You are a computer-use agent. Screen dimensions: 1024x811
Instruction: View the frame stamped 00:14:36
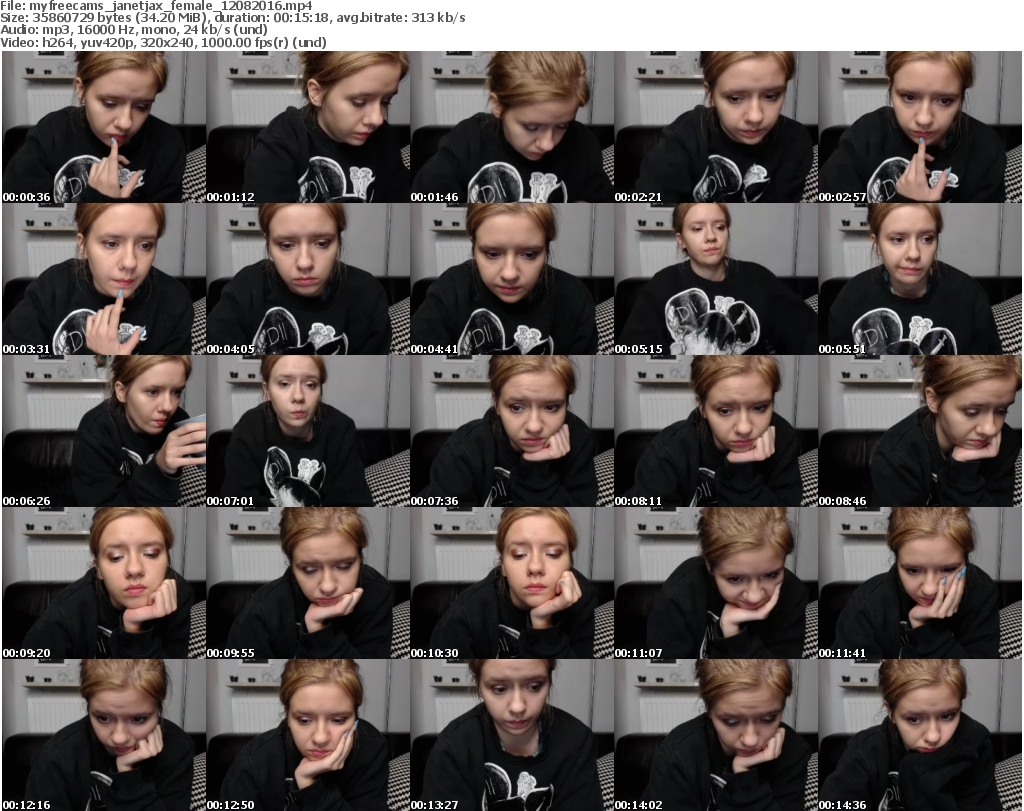click(920, 735)
